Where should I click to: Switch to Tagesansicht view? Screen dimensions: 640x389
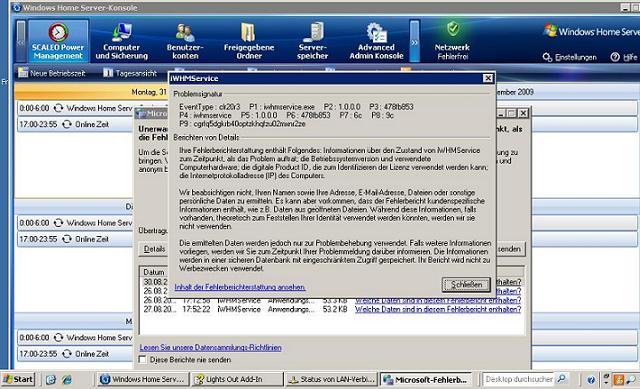click(130, 73)
